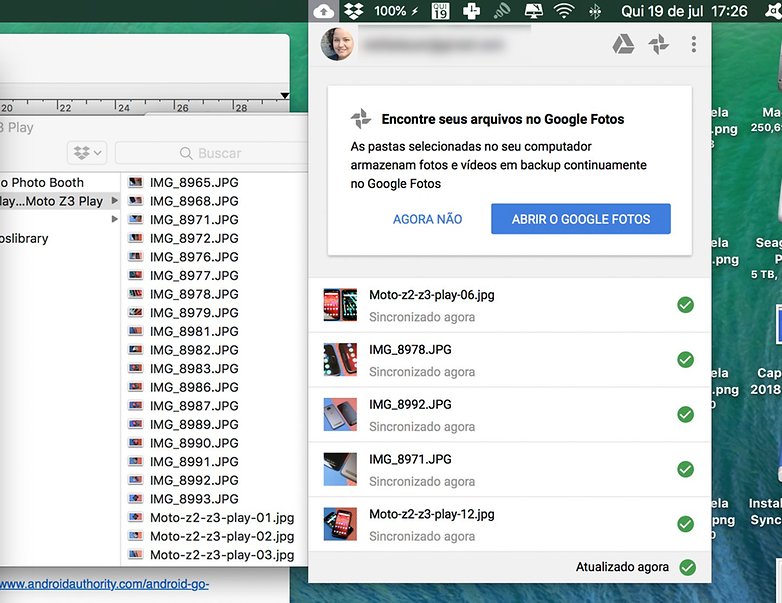The width and height of the screenshot is (782, 603).
Task: Open IMG_8978.JPG thumbnail in sync list
Action: pyautogui.click(x=340, y=359)
